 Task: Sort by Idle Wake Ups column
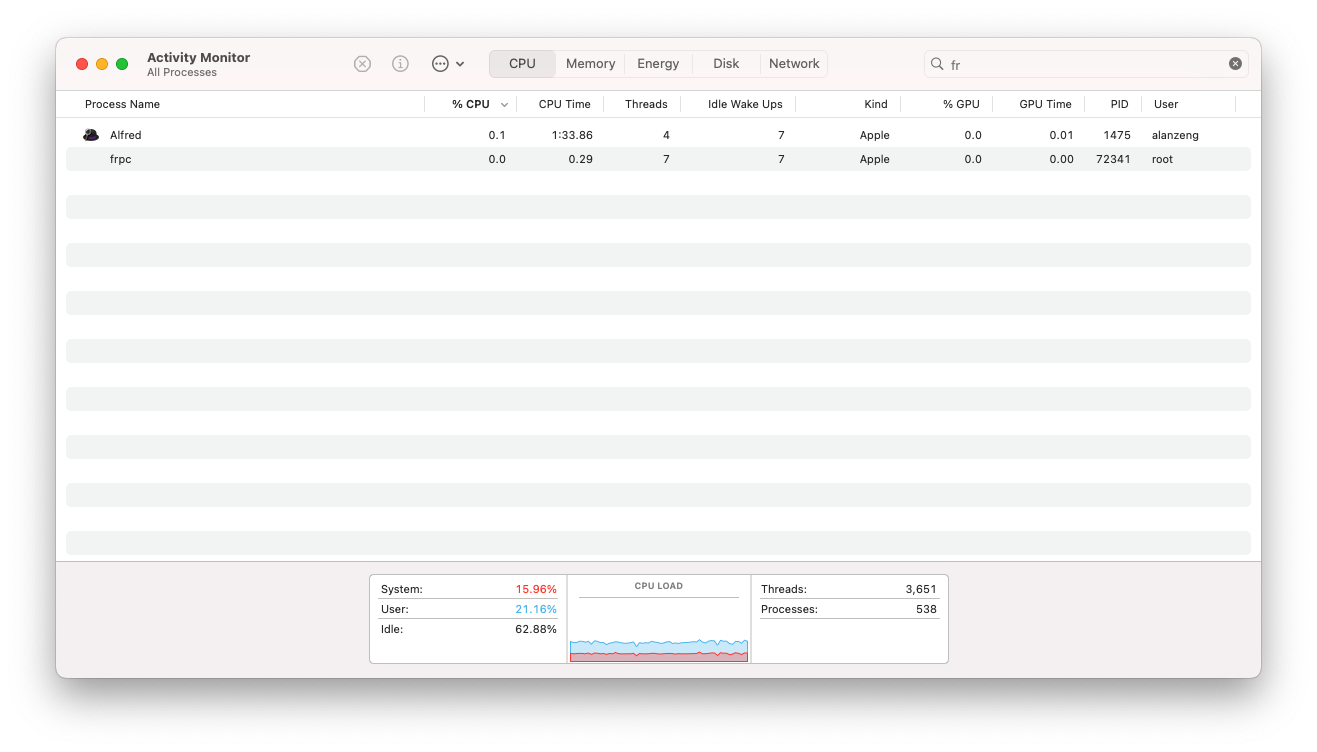point(745,104)
